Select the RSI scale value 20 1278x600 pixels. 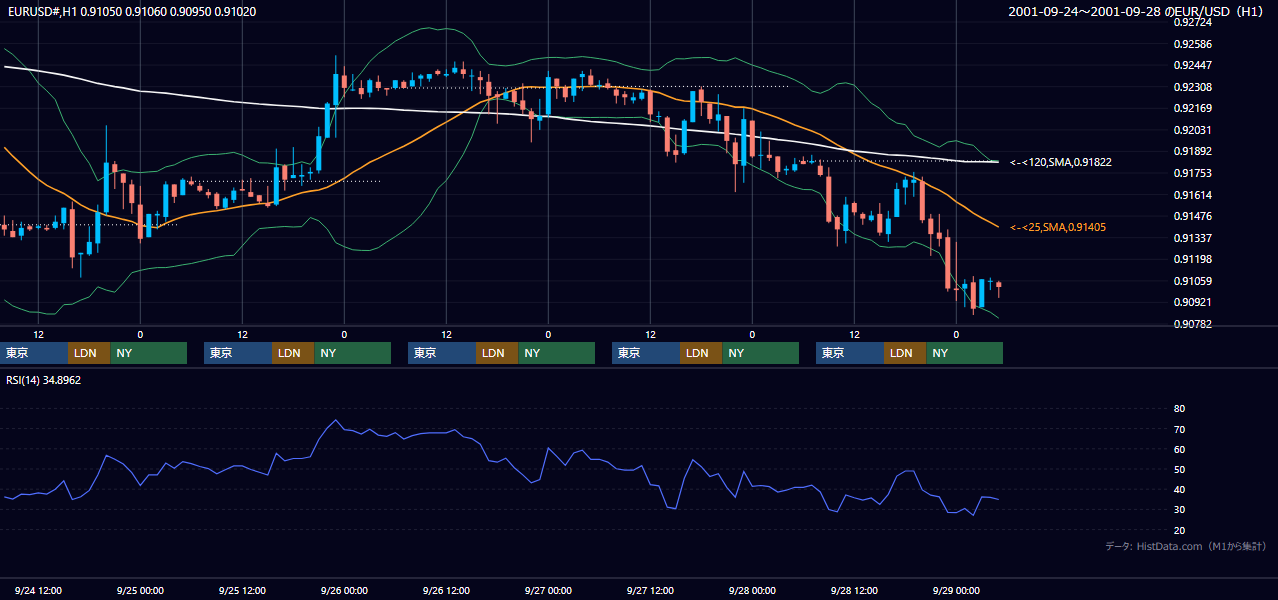(1179, 529)
